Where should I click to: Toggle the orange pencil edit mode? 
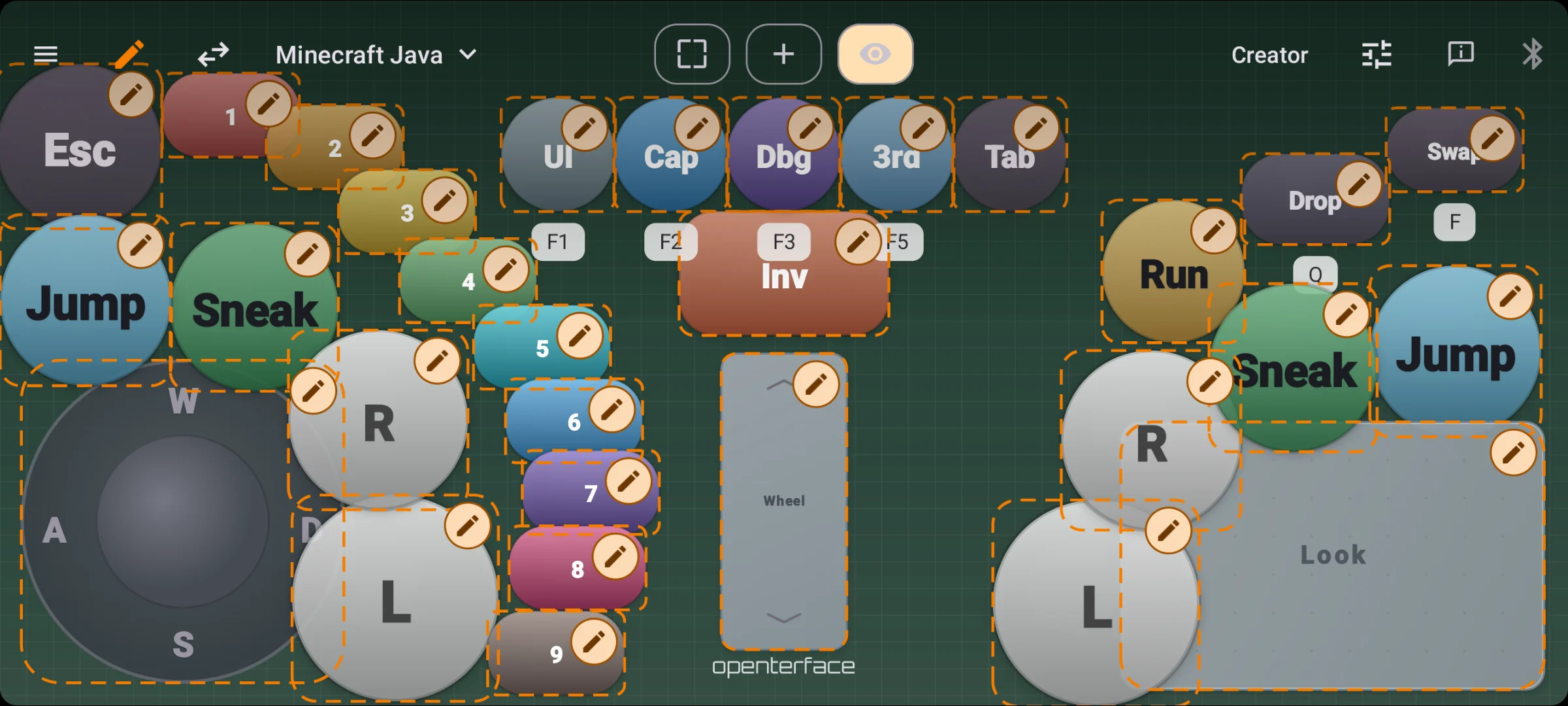129,54
